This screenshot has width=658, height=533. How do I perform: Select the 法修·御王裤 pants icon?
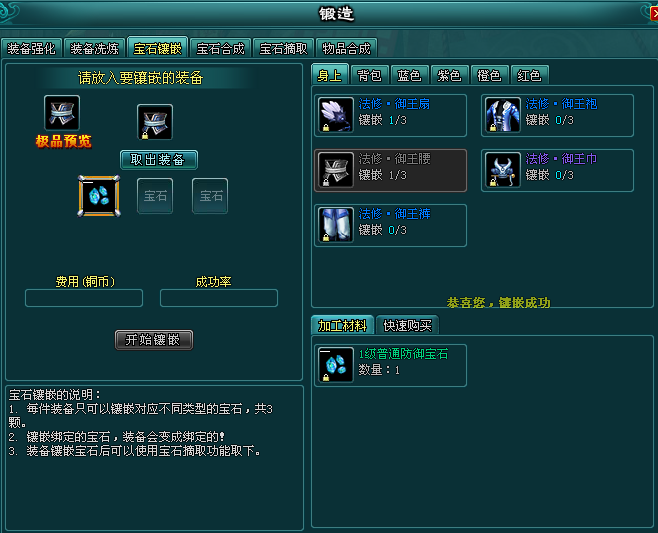[335, 225]
